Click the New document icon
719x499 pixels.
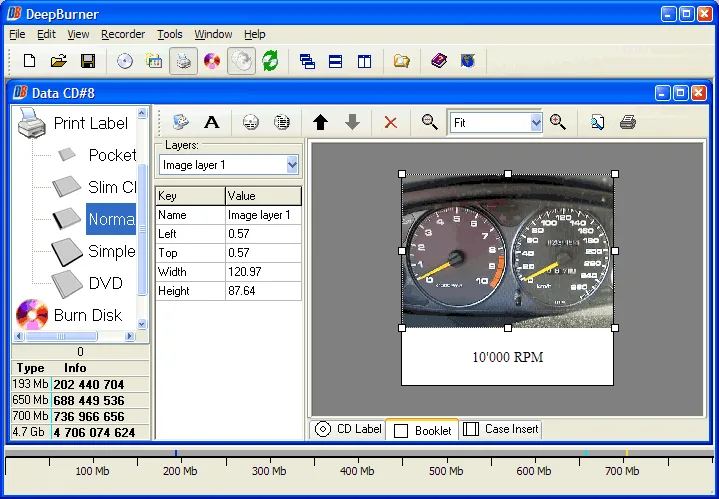coord(29,61)
